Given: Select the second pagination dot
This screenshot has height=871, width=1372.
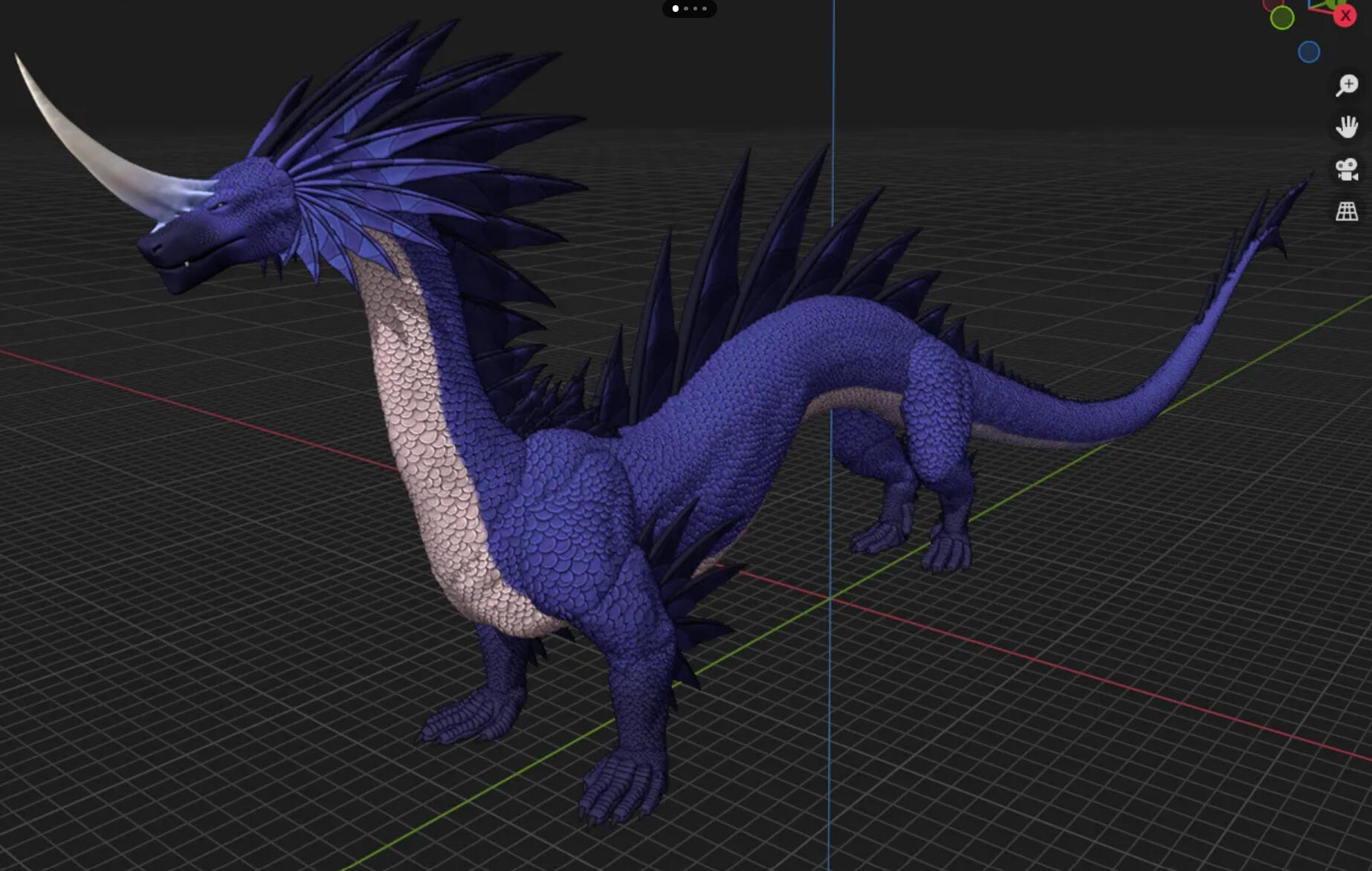Looking at the screenshot, I should [x=686, y=9].
